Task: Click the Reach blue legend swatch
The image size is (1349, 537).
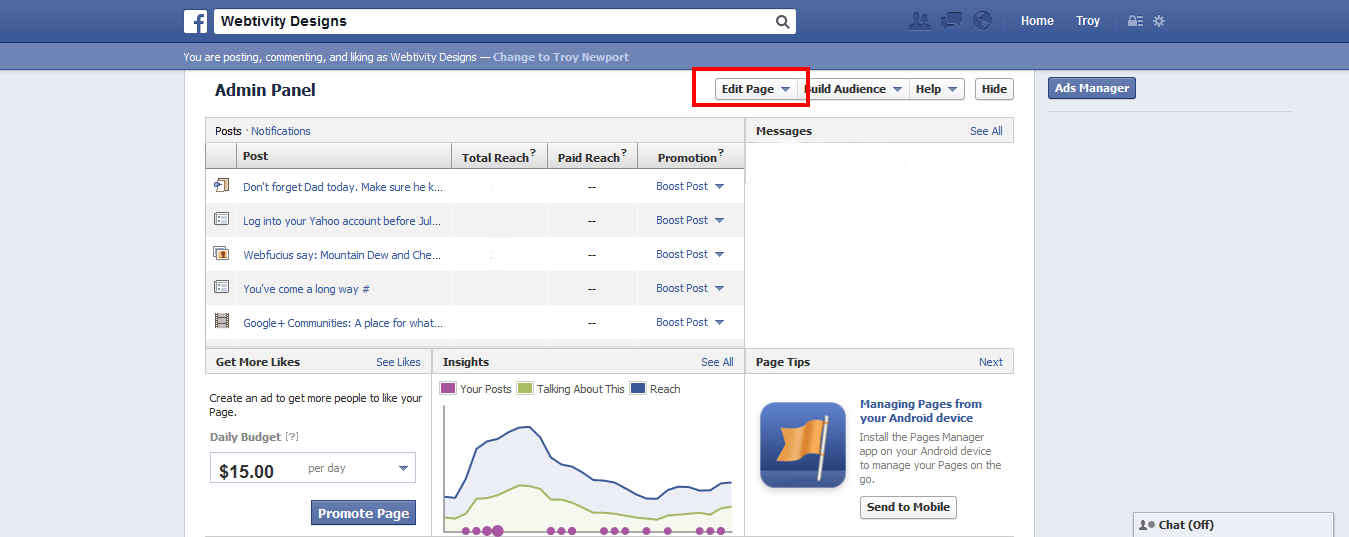Action: (638, 388)
